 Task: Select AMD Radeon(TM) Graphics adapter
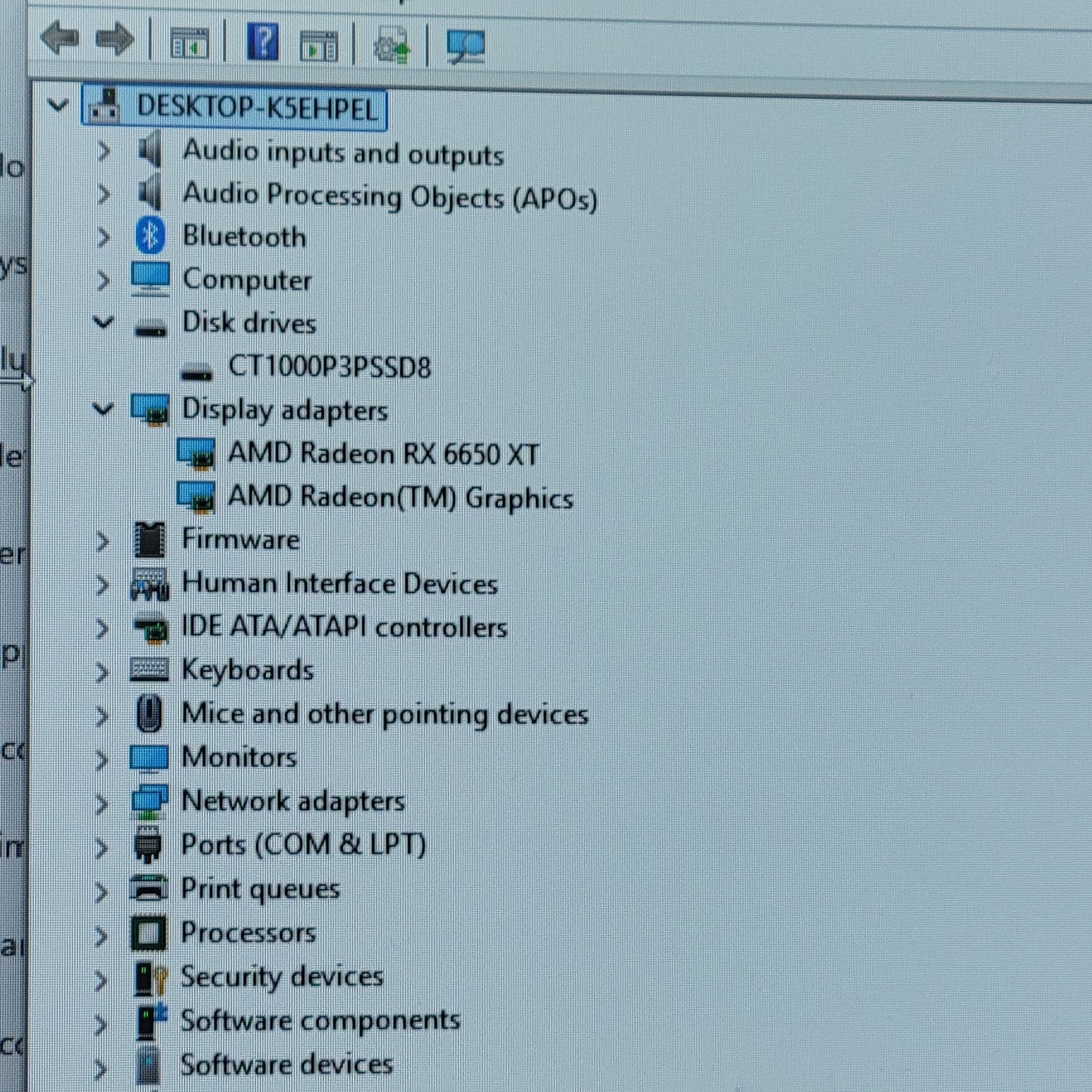tap(401, 498)
